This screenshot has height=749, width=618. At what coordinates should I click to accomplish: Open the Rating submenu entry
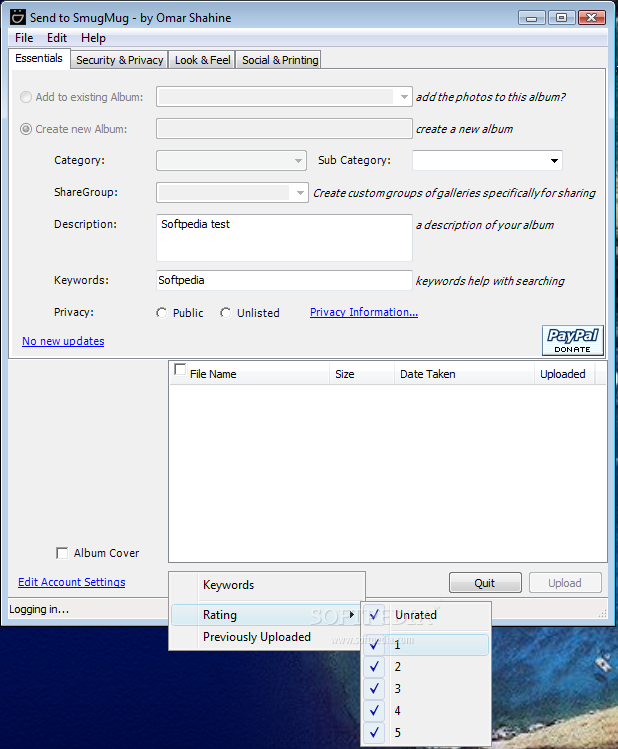coord(267,615)
